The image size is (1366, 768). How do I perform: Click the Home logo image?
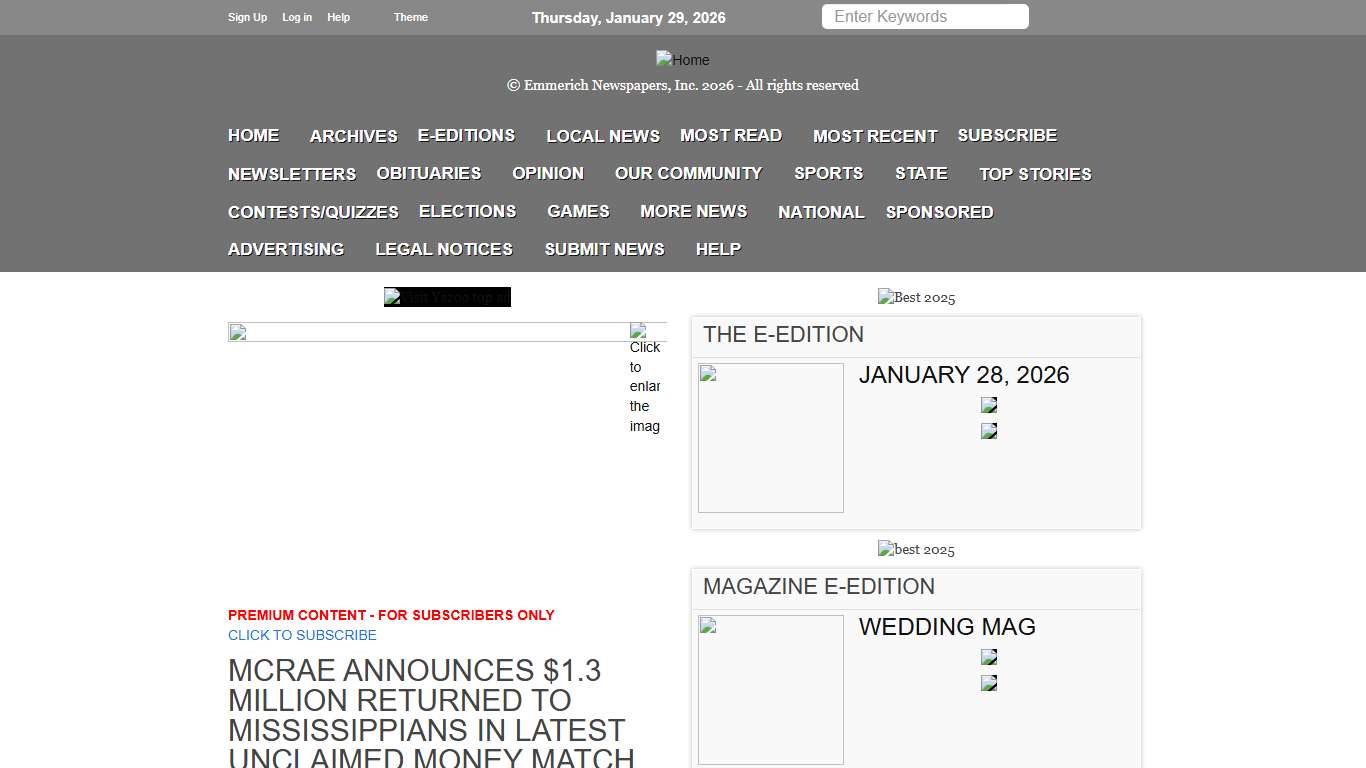coord(682,60)
